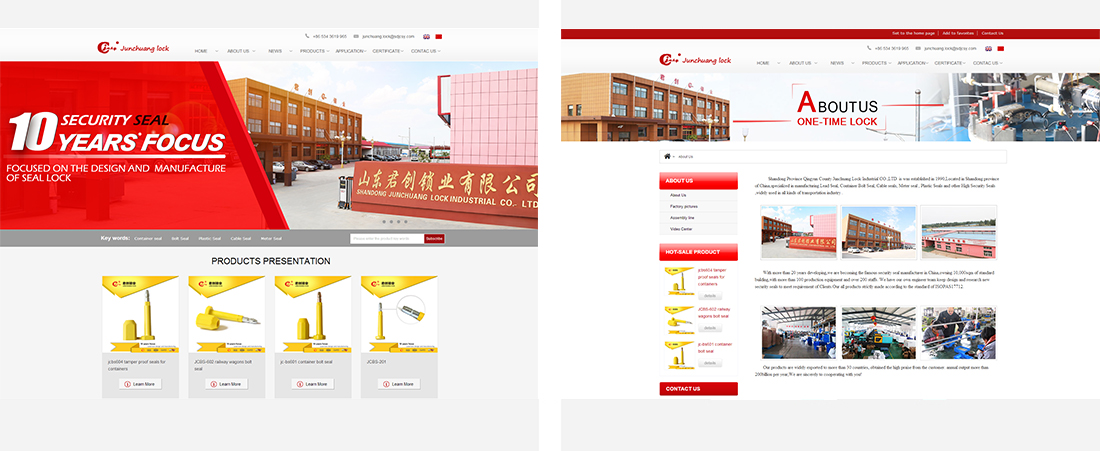Click the Junchuang lock logo on About Us page
The height and width of the screenshot is (451, 1100).
point(695,60)
